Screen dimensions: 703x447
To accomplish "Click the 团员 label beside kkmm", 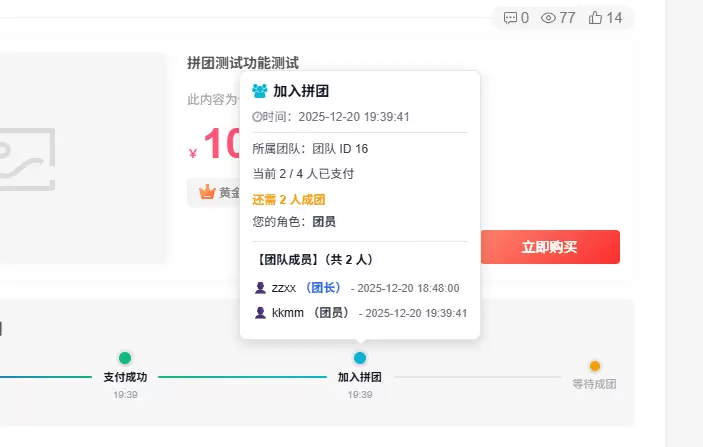I will 331,312.
